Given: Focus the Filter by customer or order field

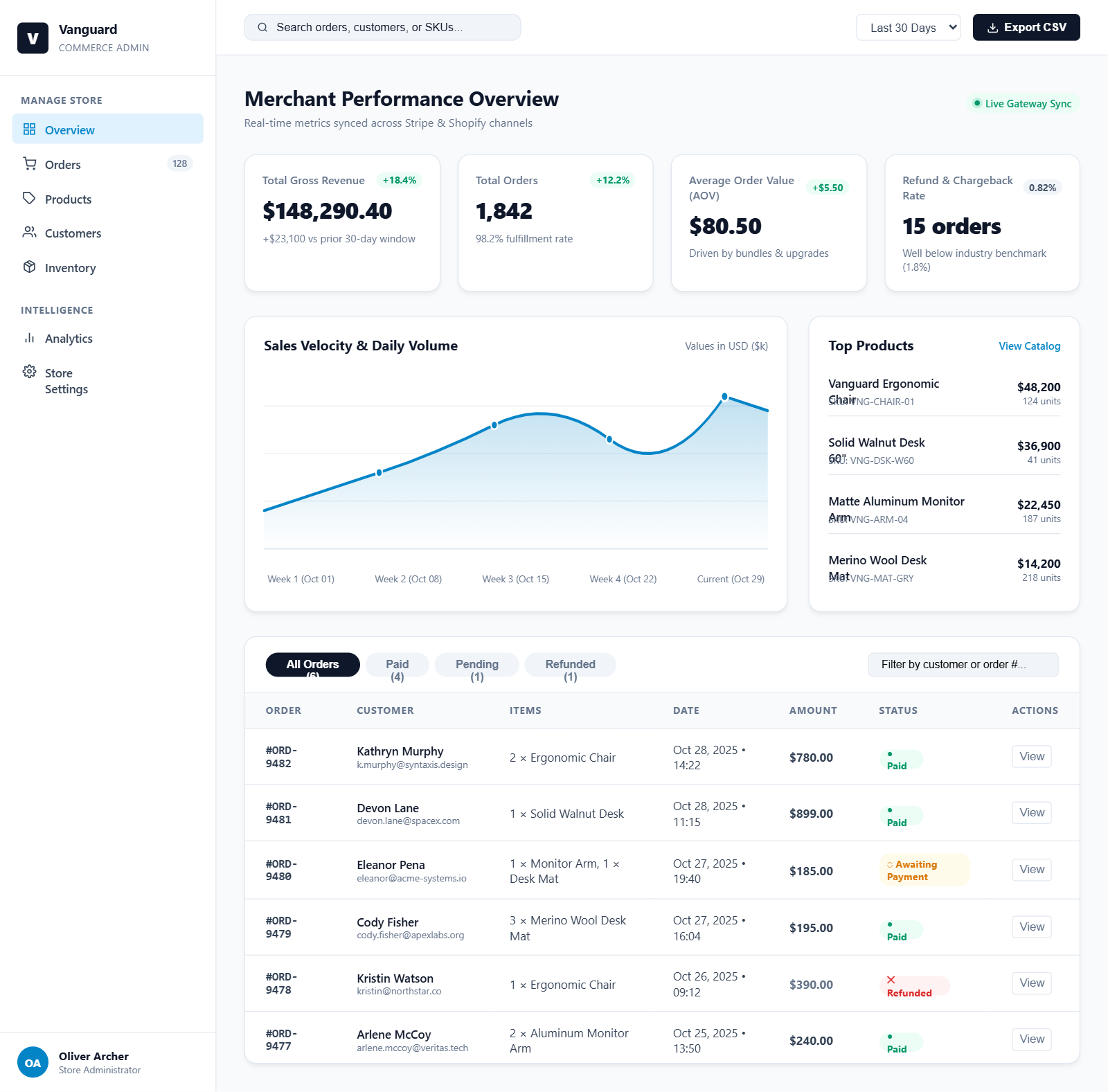Looking at the screenshot, I should click(x=963, y=665).
